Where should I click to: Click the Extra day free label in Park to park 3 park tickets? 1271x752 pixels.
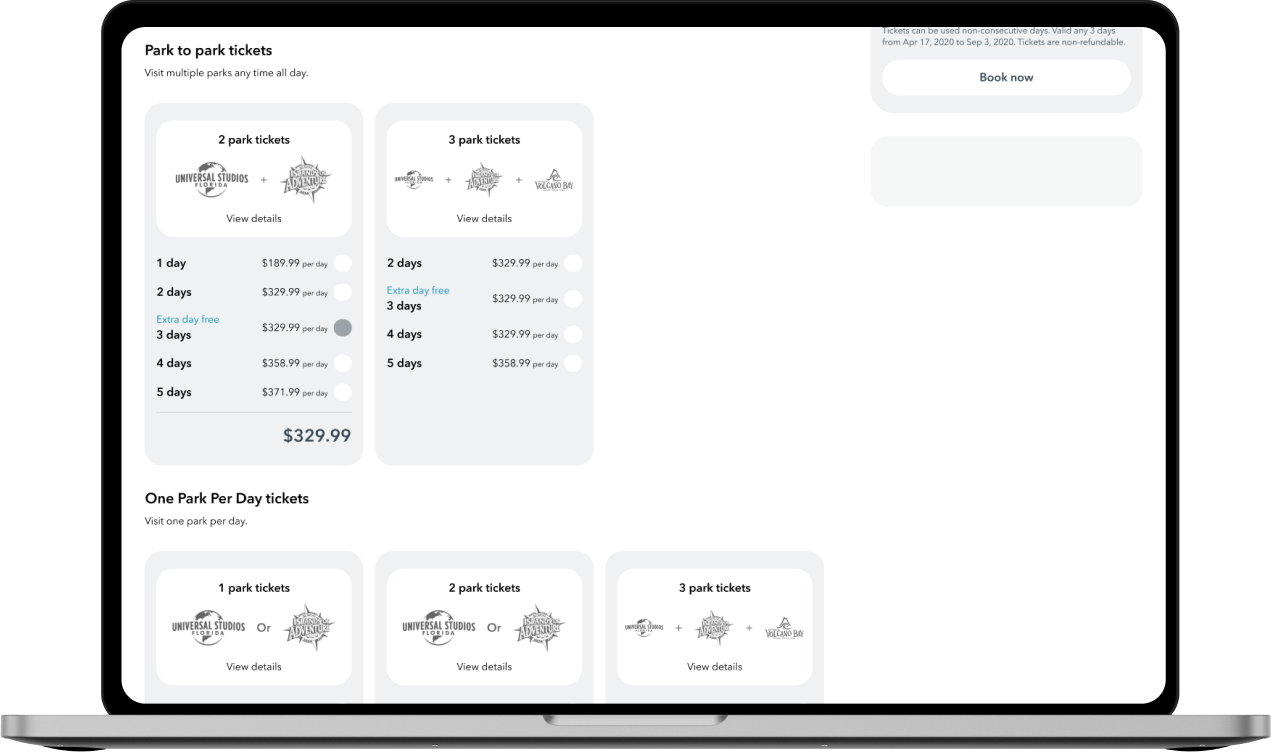[x=418, y=290]
